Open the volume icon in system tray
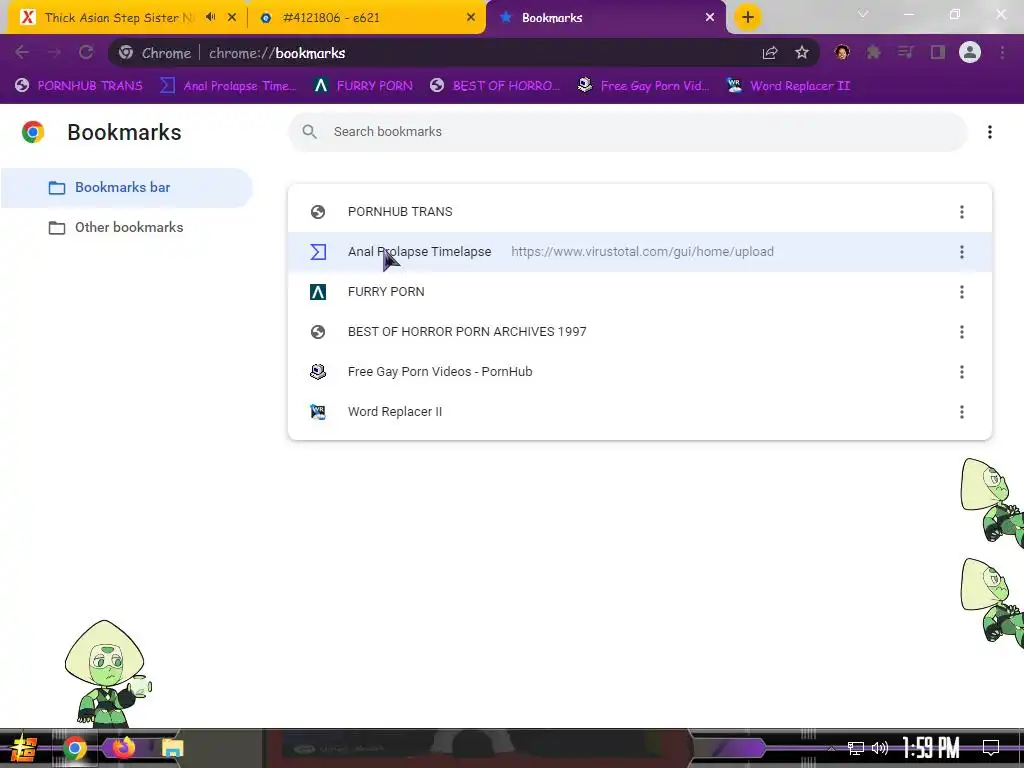This screenshot has height=768, width=1024. pyautogui.click(x=880, y=748)
